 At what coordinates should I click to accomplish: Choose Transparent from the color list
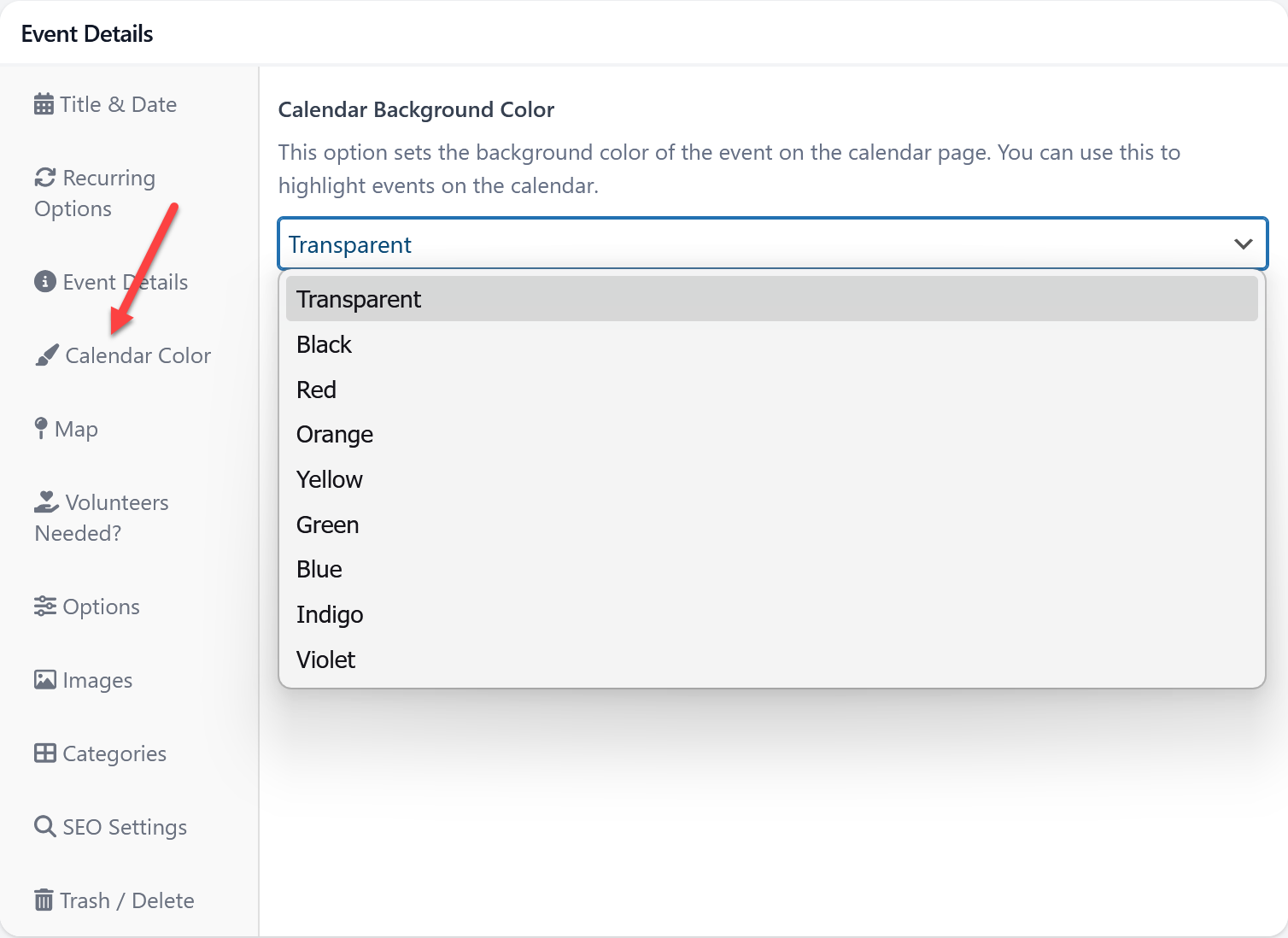[359, 299]
